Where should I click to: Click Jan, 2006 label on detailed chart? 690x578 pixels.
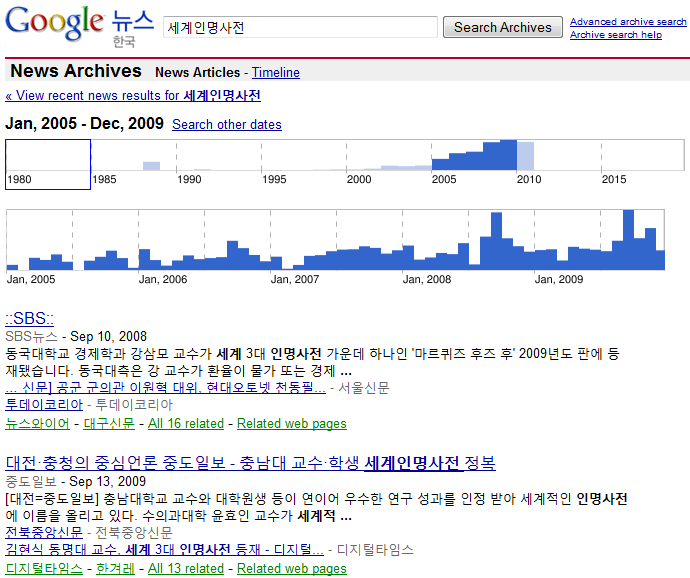(x=163, y=280)
